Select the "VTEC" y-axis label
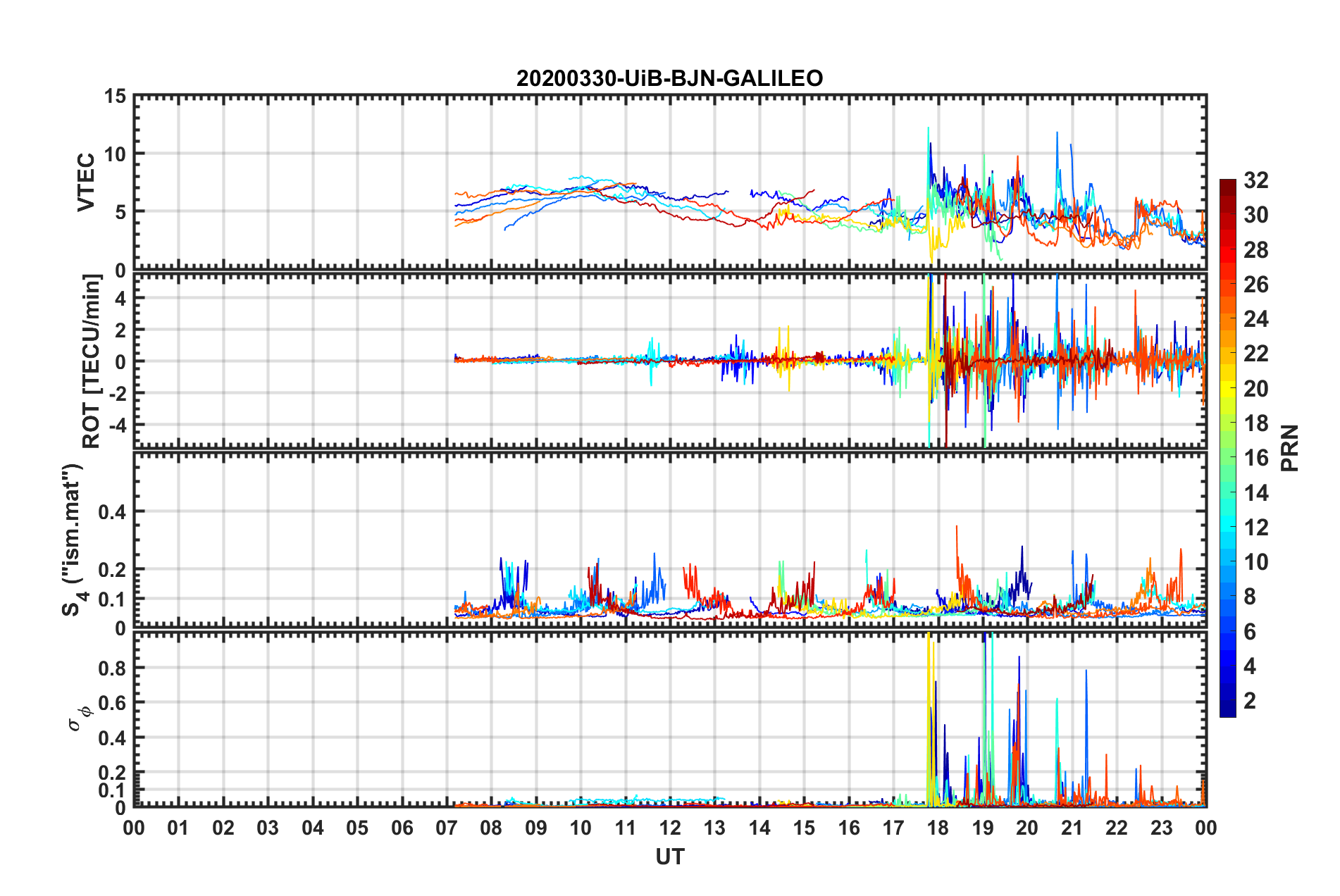The image size is (1340, 896). [x=86, y=182]
